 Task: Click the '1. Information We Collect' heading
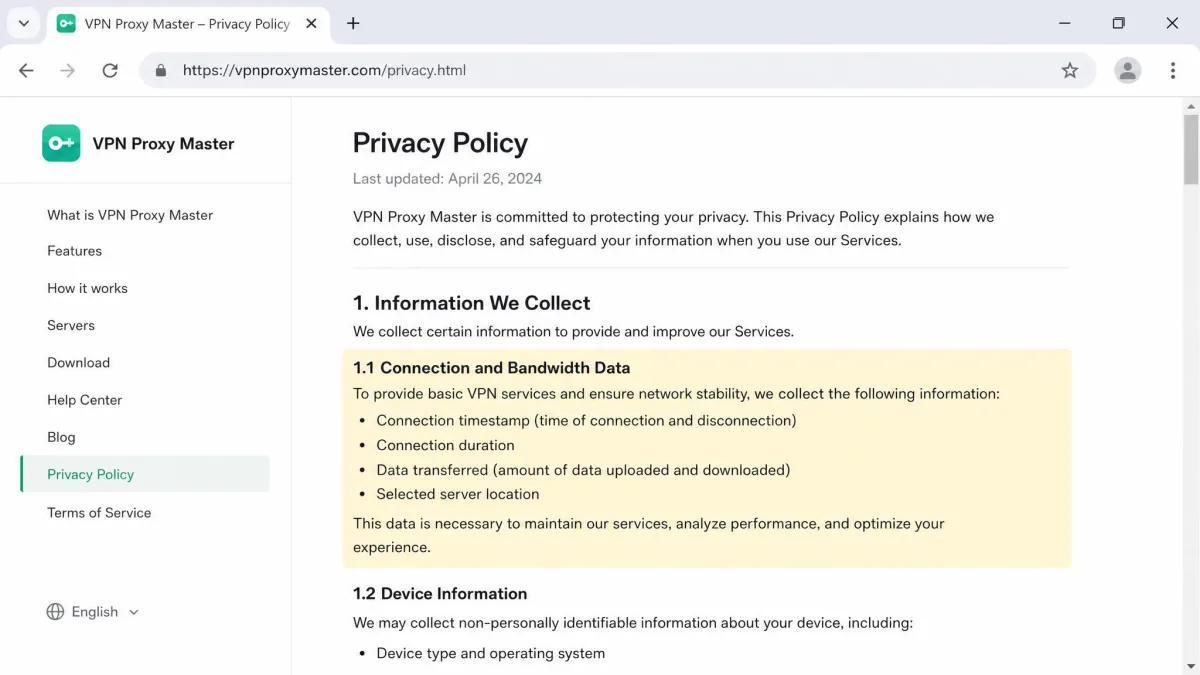(x=471, y=303)
